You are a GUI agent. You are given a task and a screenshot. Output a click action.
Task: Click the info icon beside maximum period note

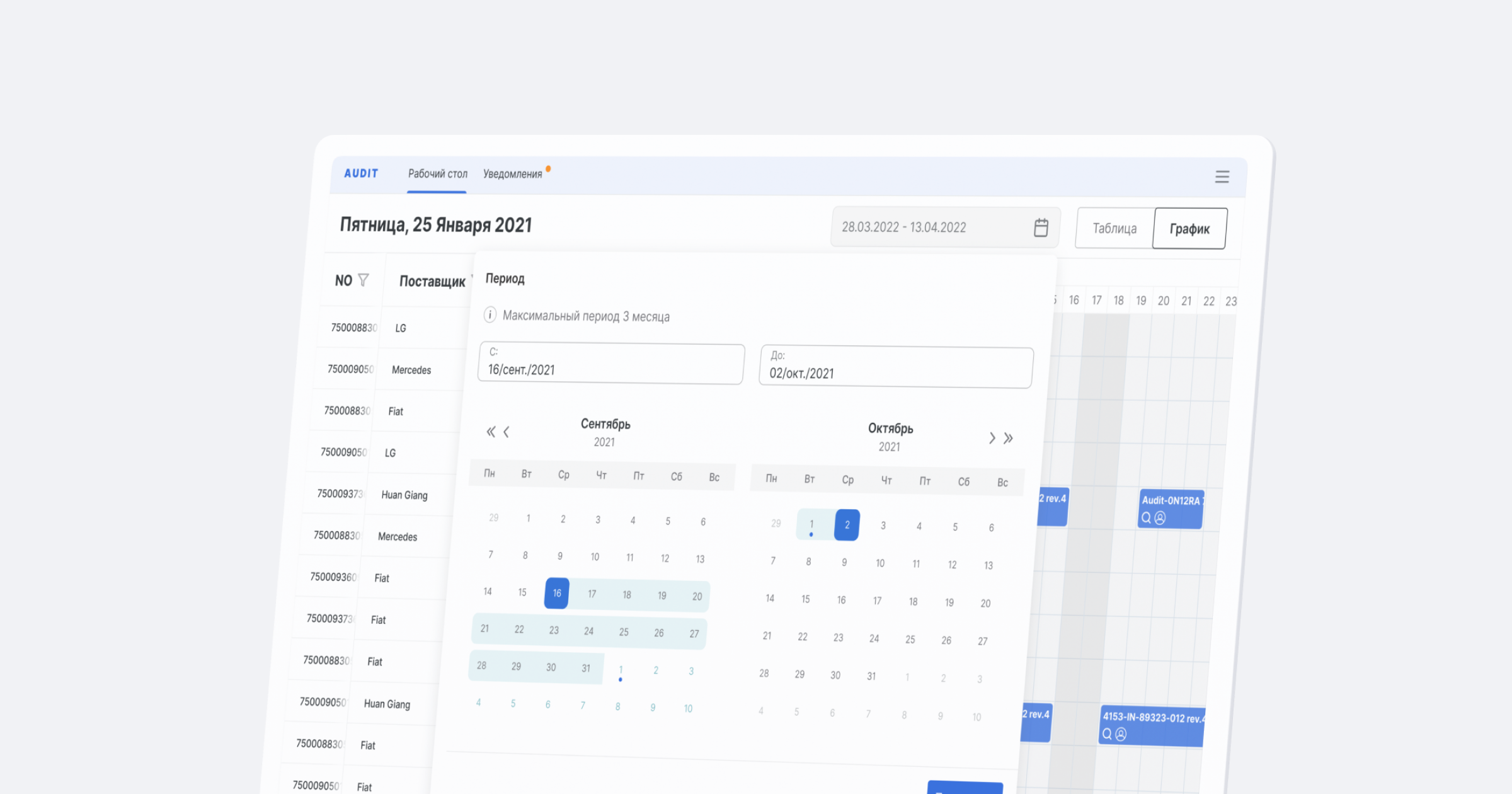[490, 314]
